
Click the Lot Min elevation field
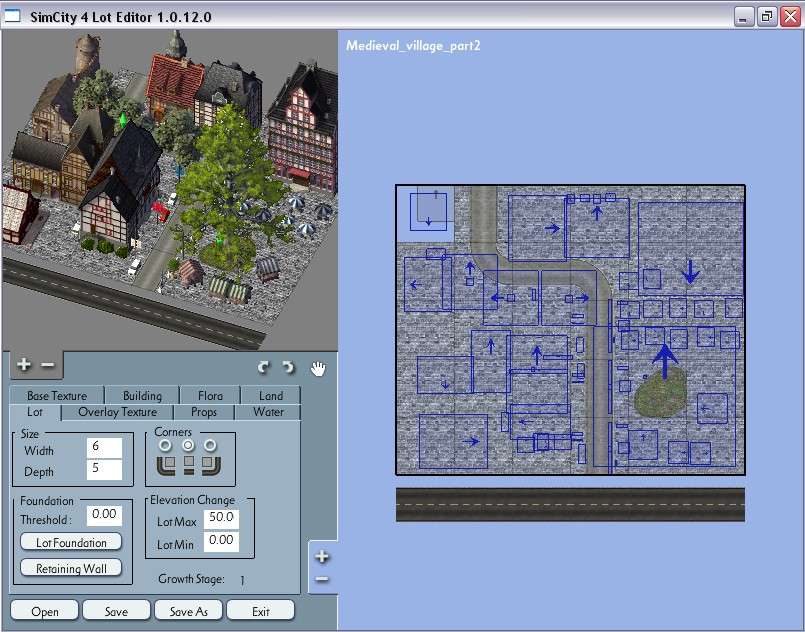221,542
